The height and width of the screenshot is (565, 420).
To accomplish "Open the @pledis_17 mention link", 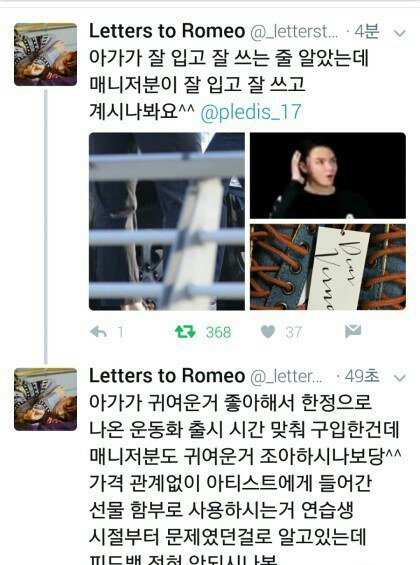I will tap(251, 112).
